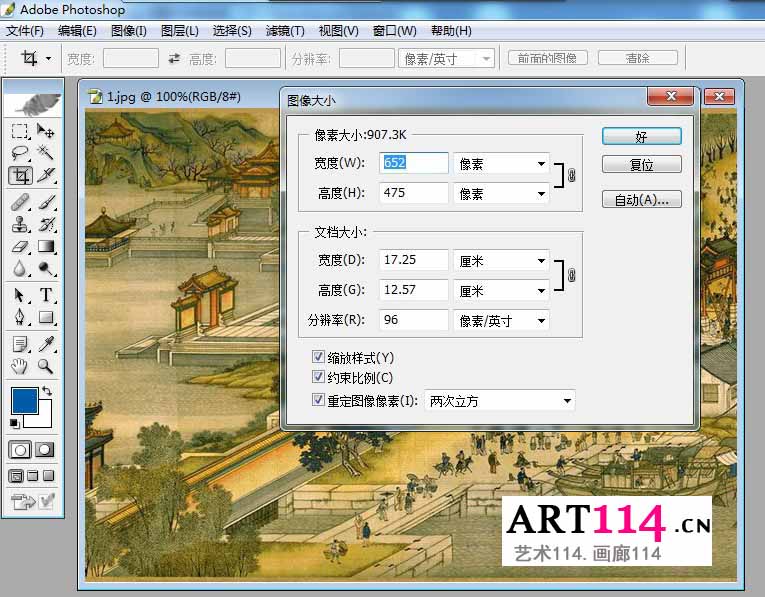Click the resolution field showing 96
The width and height of the screenshot is (765, 597).
tap(414, 320)
